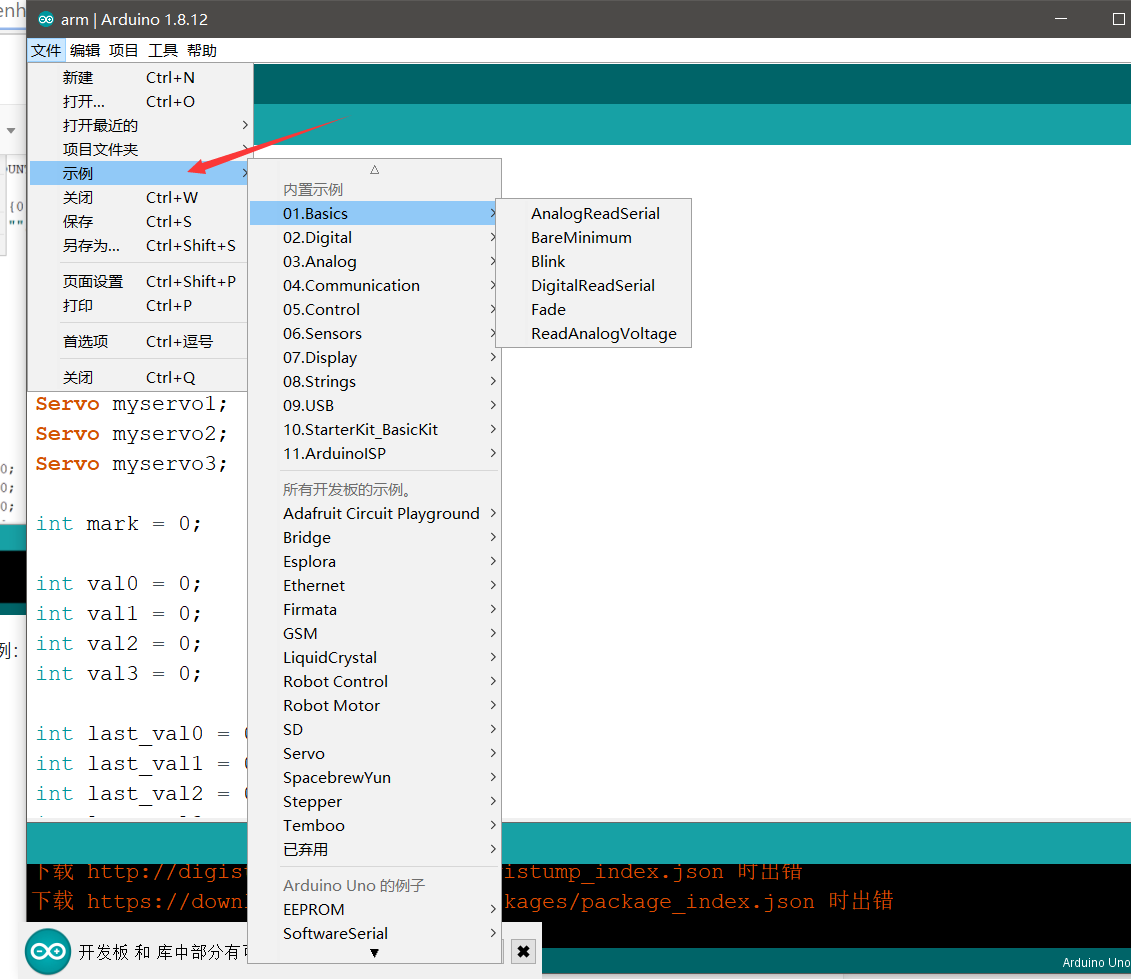The width and height of the screenshot is (1131, 979).
Task: Open the Fade example
Action: pos(595,309)
